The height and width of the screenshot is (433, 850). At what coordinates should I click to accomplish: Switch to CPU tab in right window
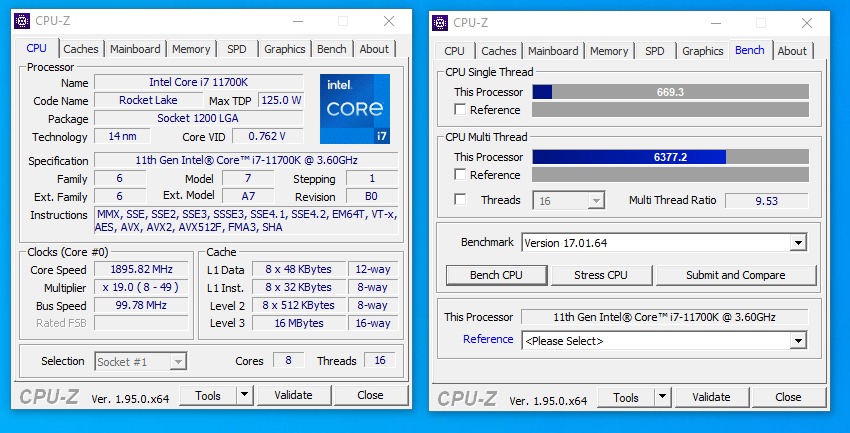[x=454, y=51]
